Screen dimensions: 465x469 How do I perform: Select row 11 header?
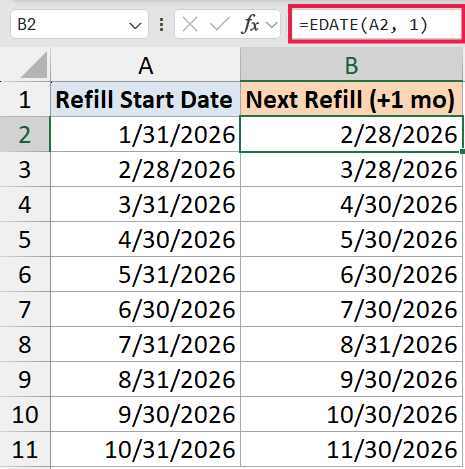tap(25, 449)
